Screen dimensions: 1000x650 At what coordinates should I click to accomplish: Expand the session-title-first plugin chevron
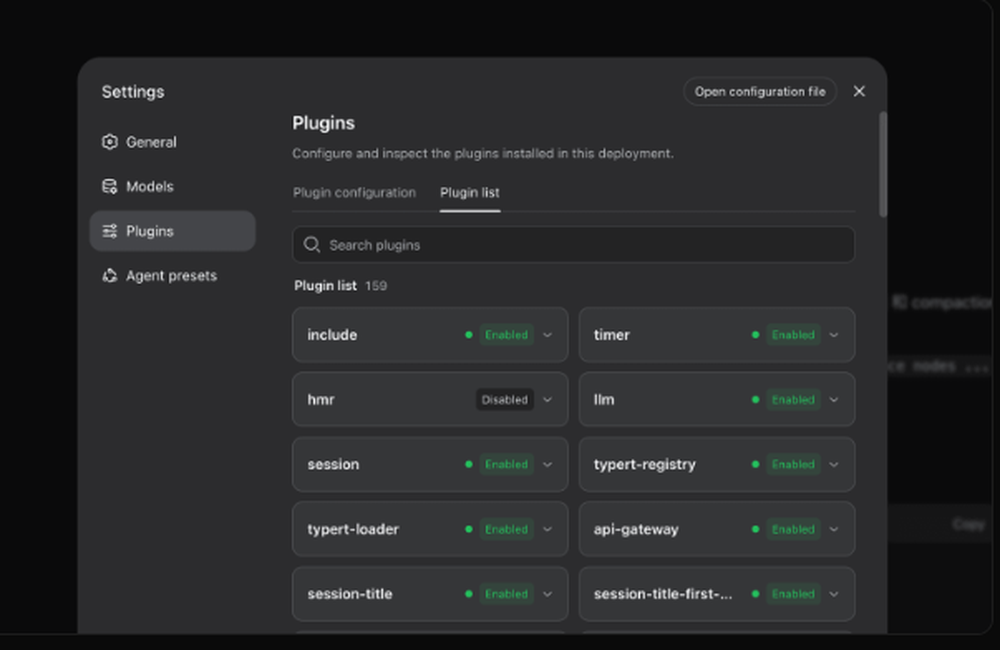[x=834, y=594]
